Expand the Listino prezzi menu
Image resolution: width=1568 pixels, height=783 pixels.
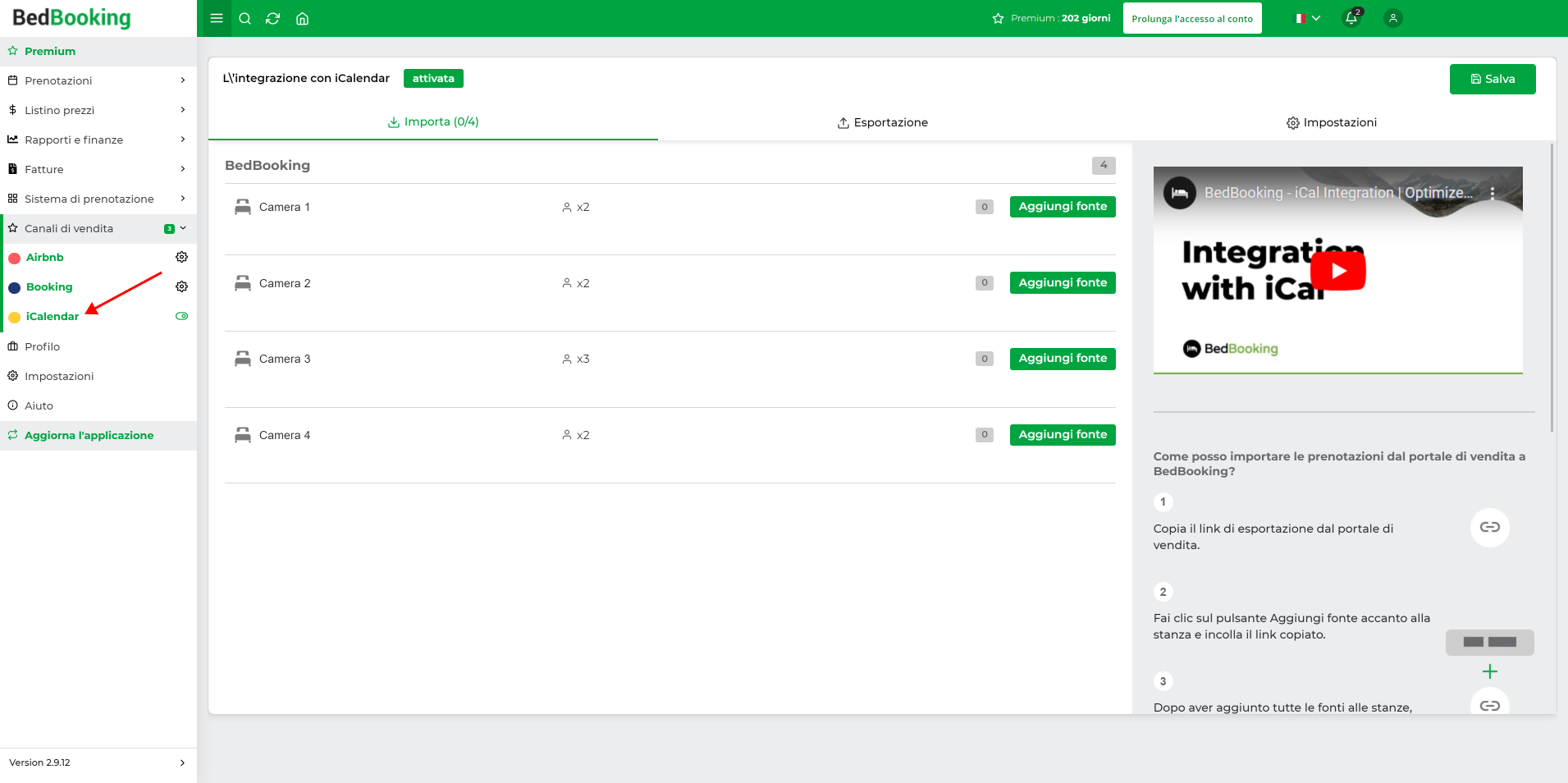click(98, 110)
